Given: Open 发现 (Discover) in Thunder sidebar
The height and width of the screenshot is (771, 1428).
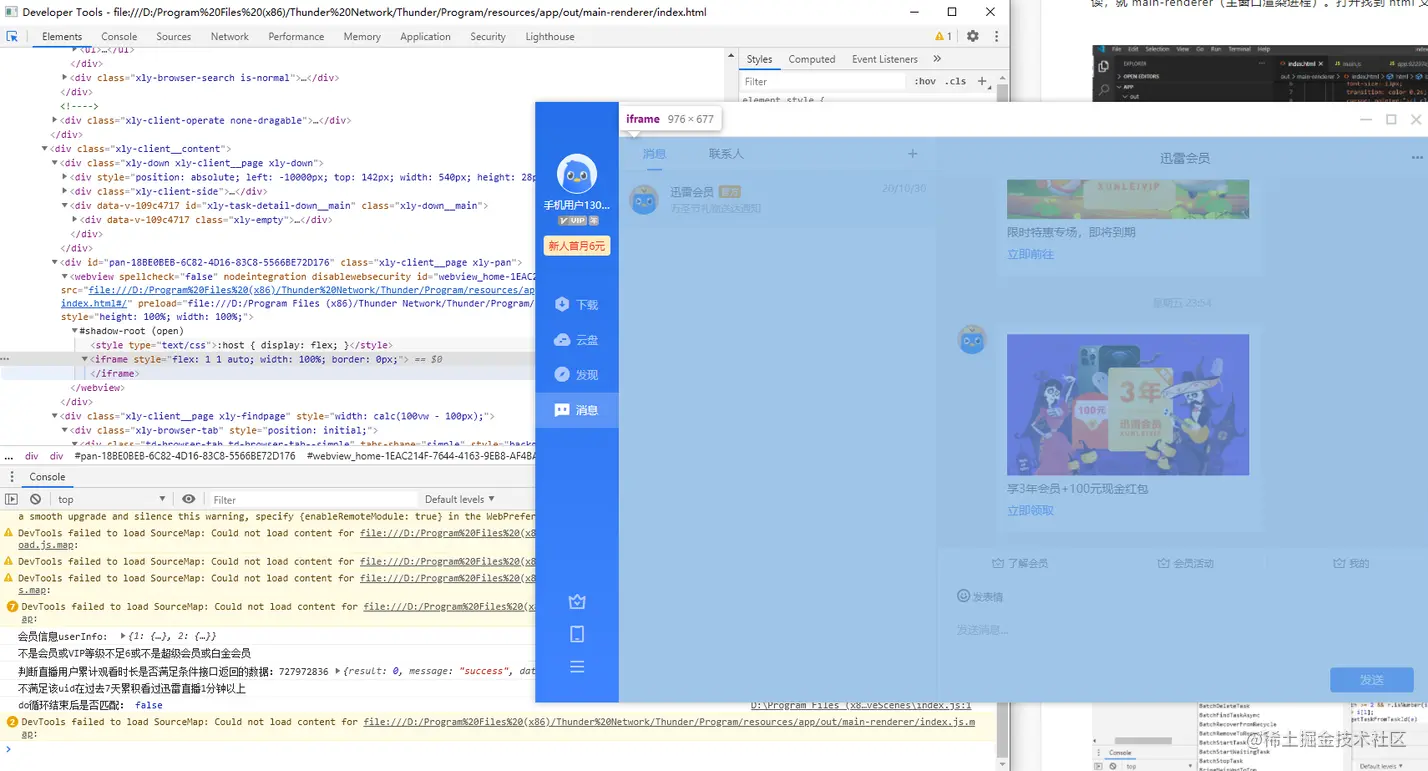Looking at the screenshot, I should [x=576, y=375].
